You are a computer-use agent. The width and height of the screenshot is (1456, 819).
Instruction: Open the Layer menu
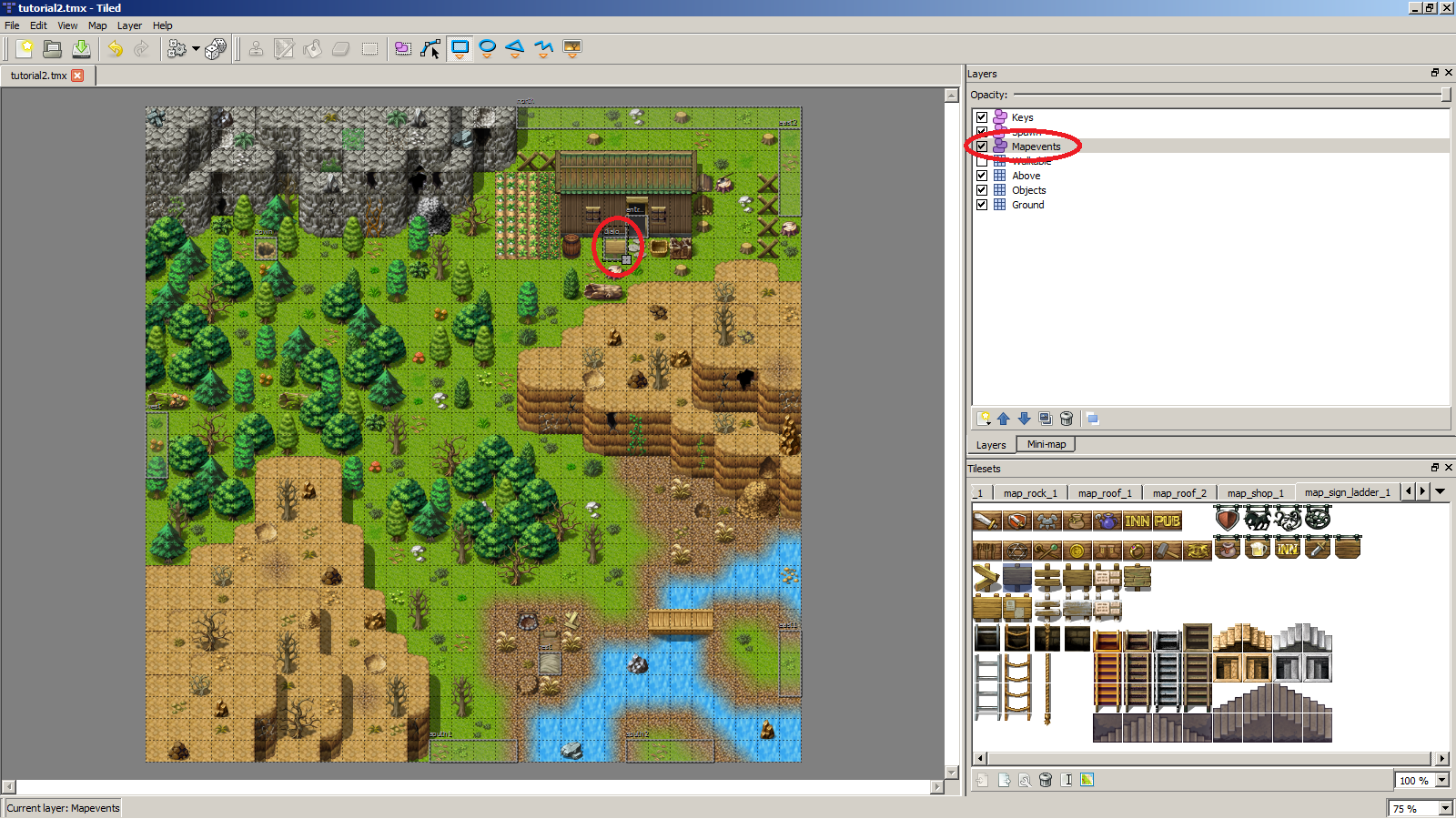pyautogui.click(x=129, y=25)
